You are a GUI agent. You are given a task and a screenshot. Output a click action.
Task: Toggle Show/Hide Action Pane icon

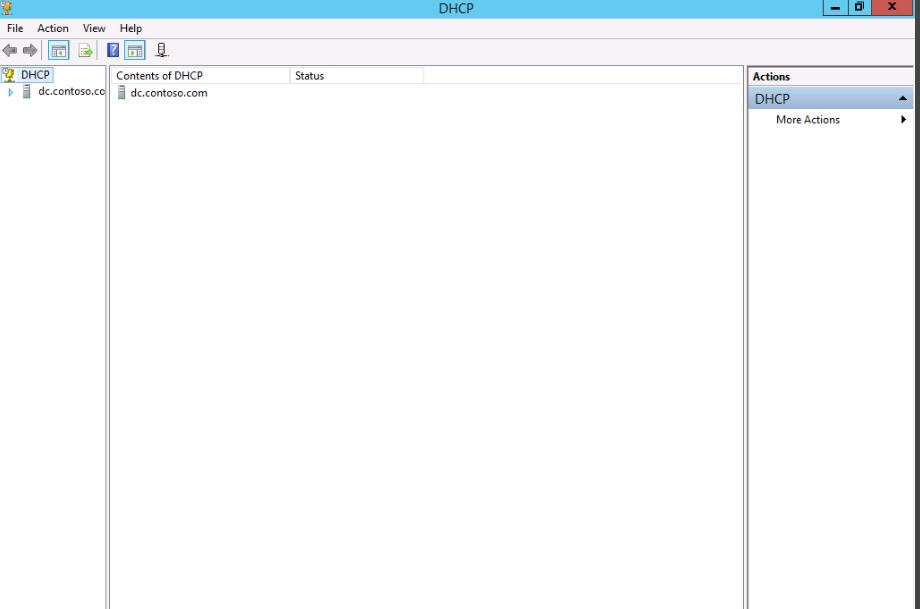click(135, 50)
